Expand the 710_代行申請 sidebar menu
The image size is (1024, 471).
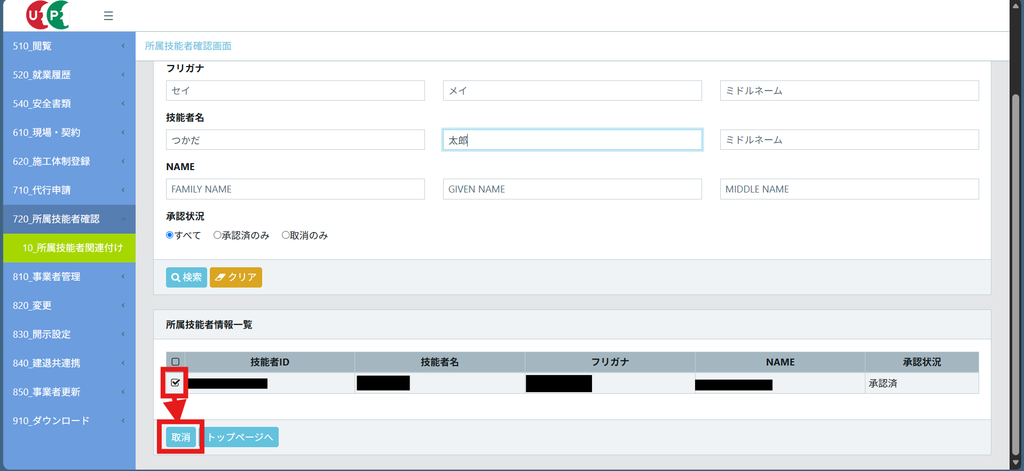coord(68,190)
